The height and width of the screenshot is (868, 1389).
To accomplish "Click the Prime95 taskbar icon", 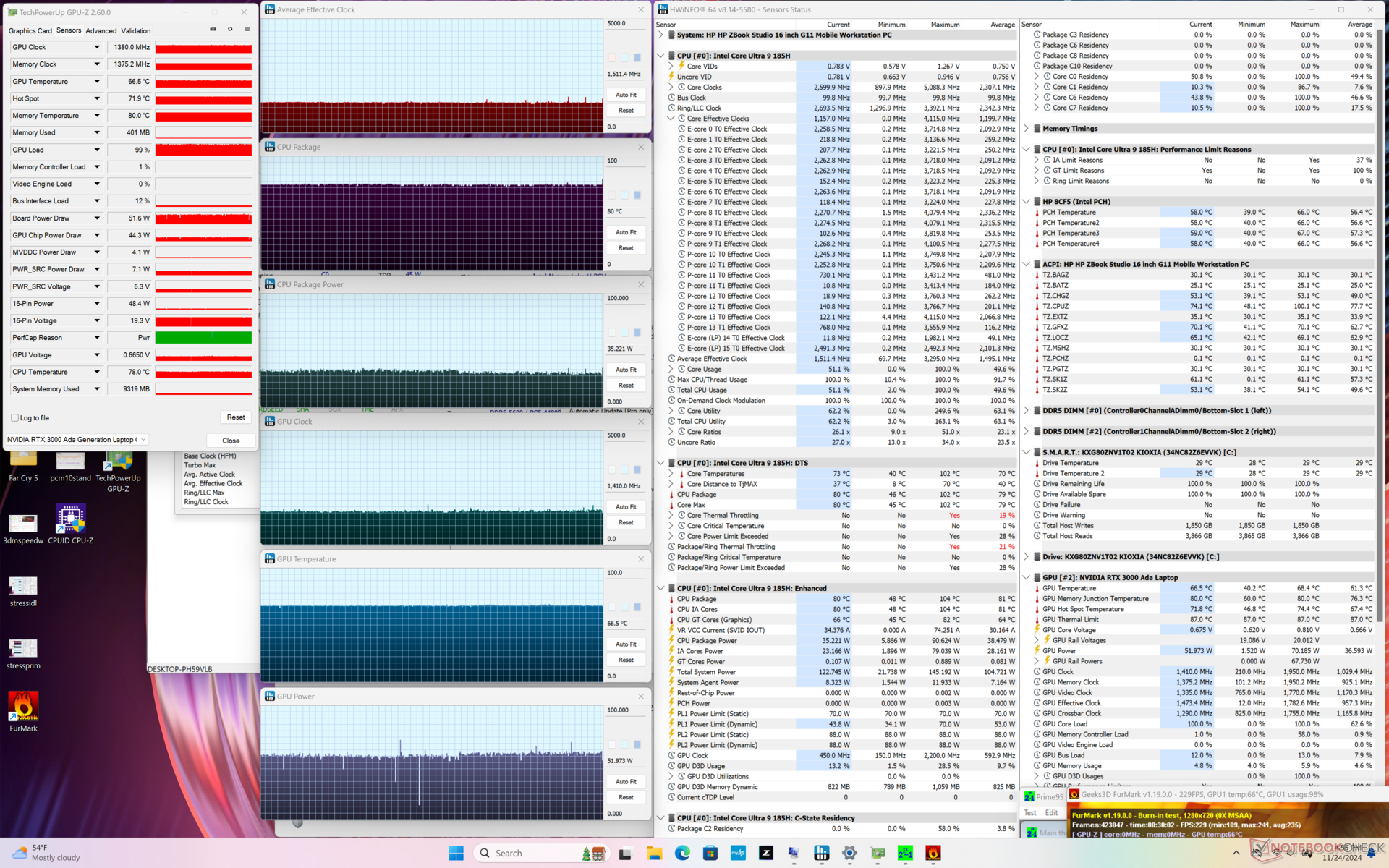I will click(905, 854).
